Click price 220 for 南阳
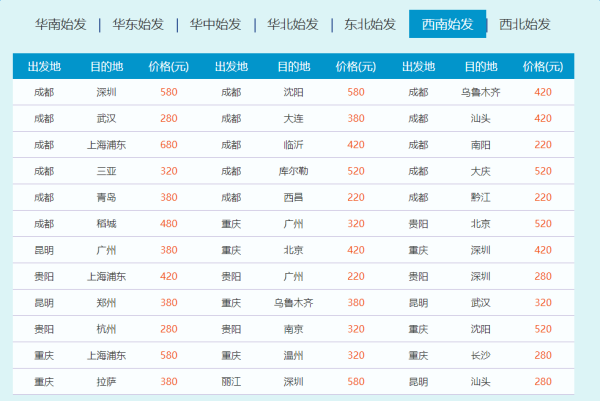 coord(543,145)
